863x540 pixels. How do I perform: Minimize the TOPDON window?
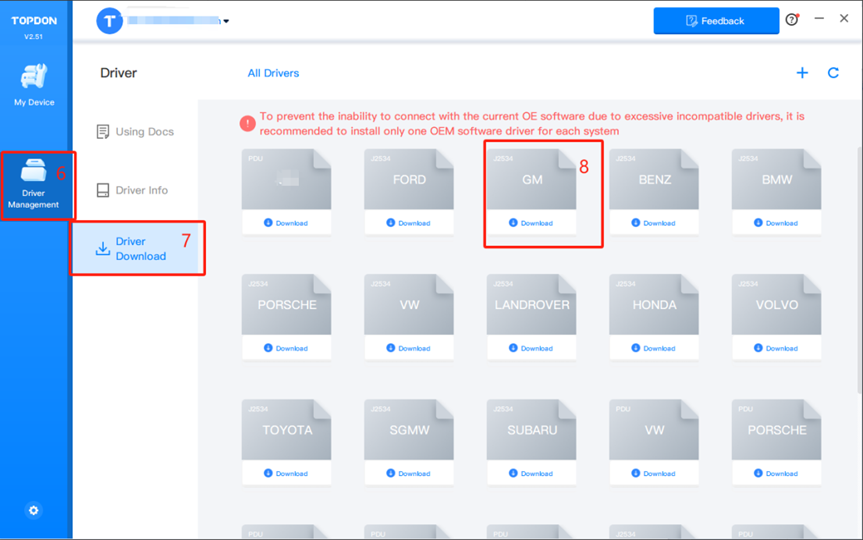(819, 19)
